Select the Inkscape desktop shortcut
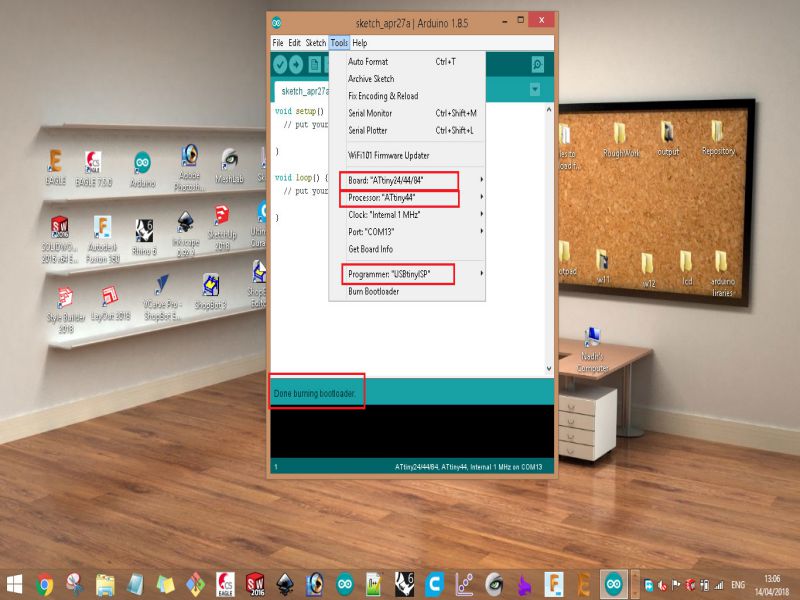The height and width of the screenshot is (600, 800). point(185,234)
